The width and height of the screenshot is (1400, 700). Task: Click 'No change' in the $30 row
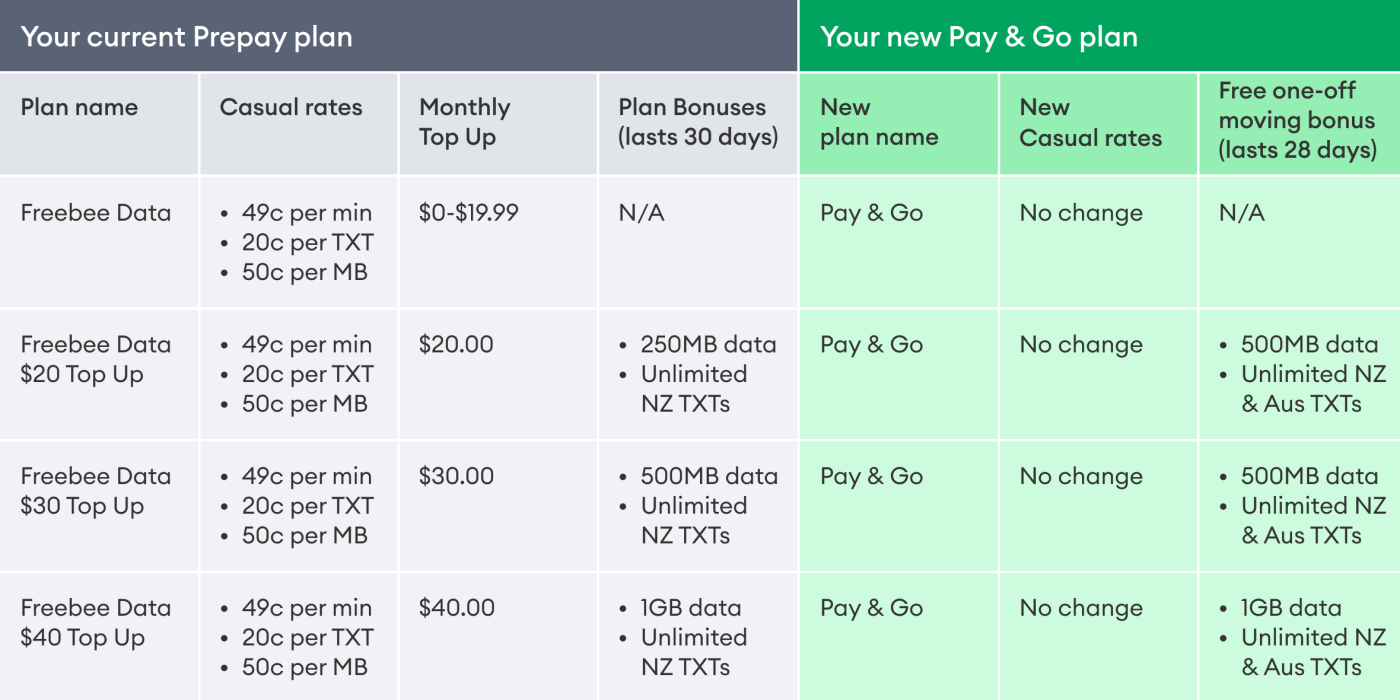pos(1081,476)
